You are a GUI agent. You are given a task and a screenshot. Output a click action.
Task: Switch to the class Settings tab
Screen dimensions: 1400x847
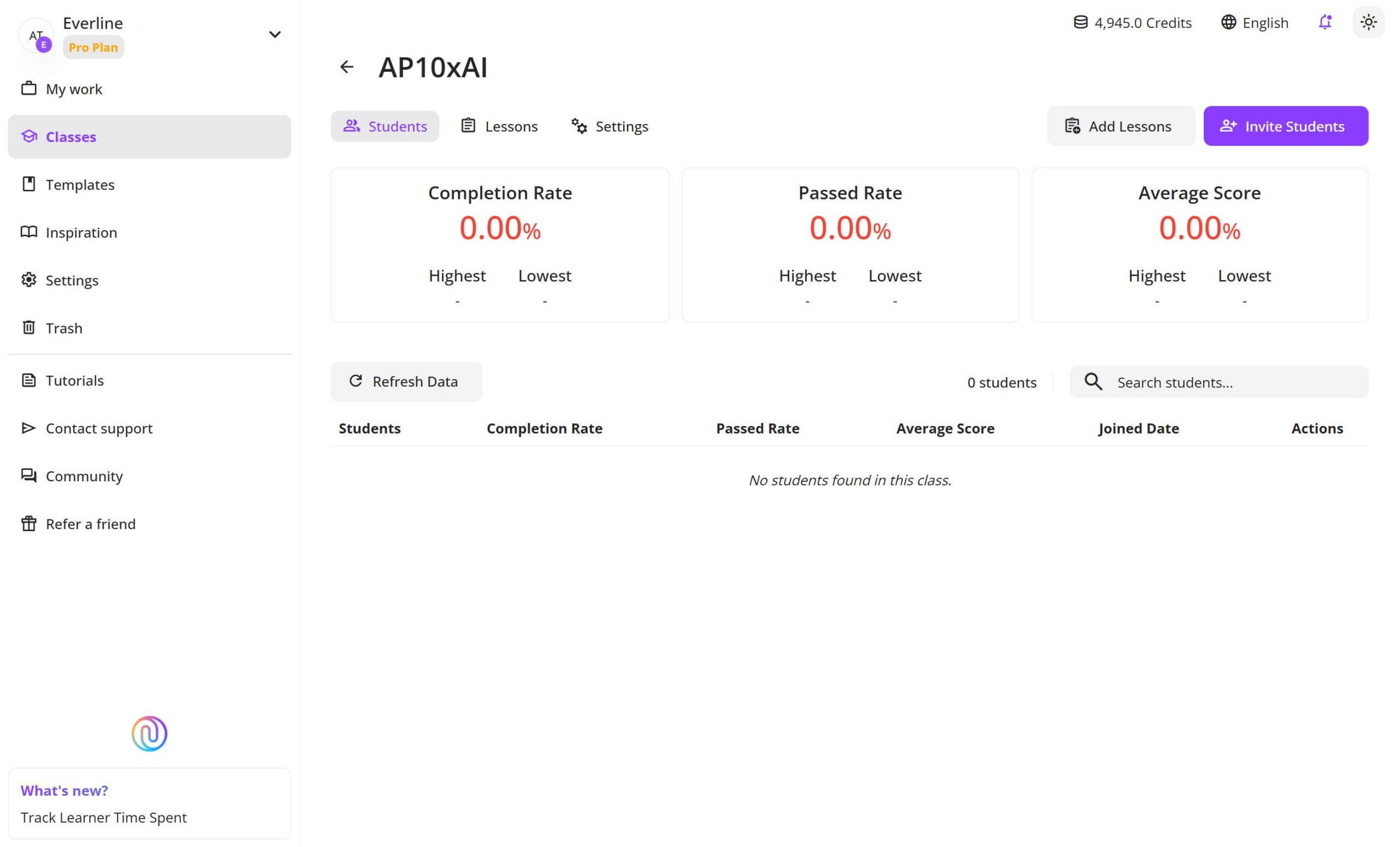pos(610,126)
